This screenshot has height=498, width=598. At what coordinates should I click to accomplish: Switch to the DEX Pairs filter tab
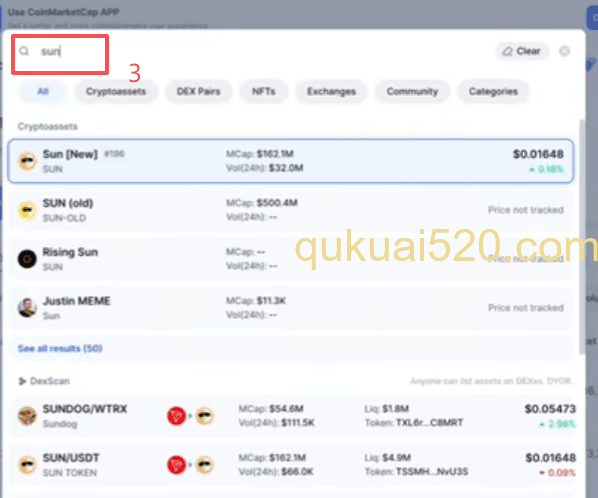click(x=198, y=92)
